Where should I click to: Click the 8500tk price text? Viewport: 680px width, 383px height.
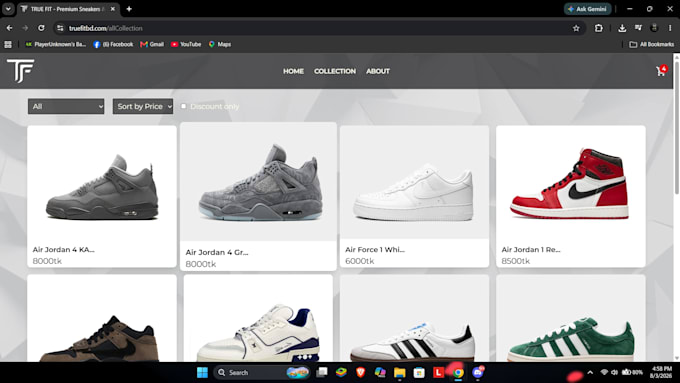(x=516, y=261)
